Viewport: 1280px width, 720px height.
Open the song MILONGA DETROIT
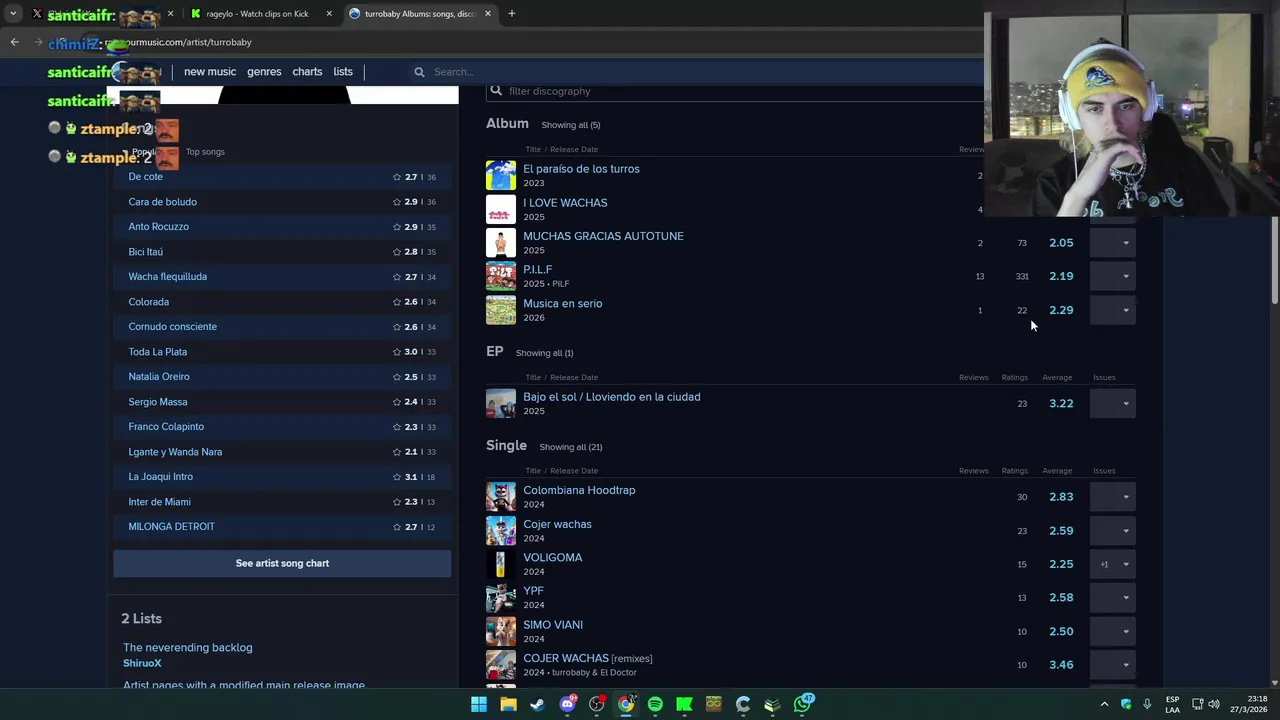pyautogui.click(x=172, y=527)
